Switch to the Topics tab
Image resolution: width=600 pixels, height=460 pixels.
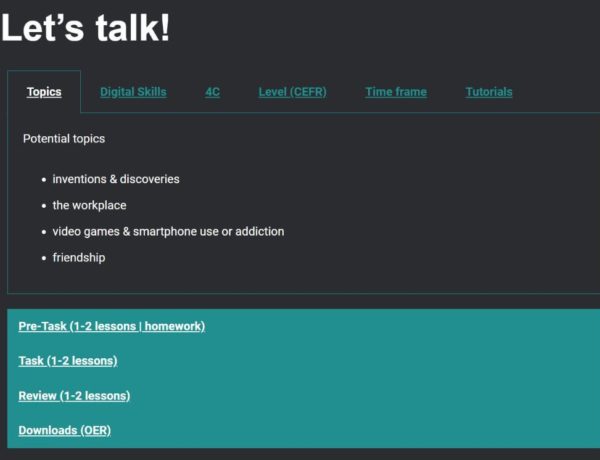click(x=44, y=92)
